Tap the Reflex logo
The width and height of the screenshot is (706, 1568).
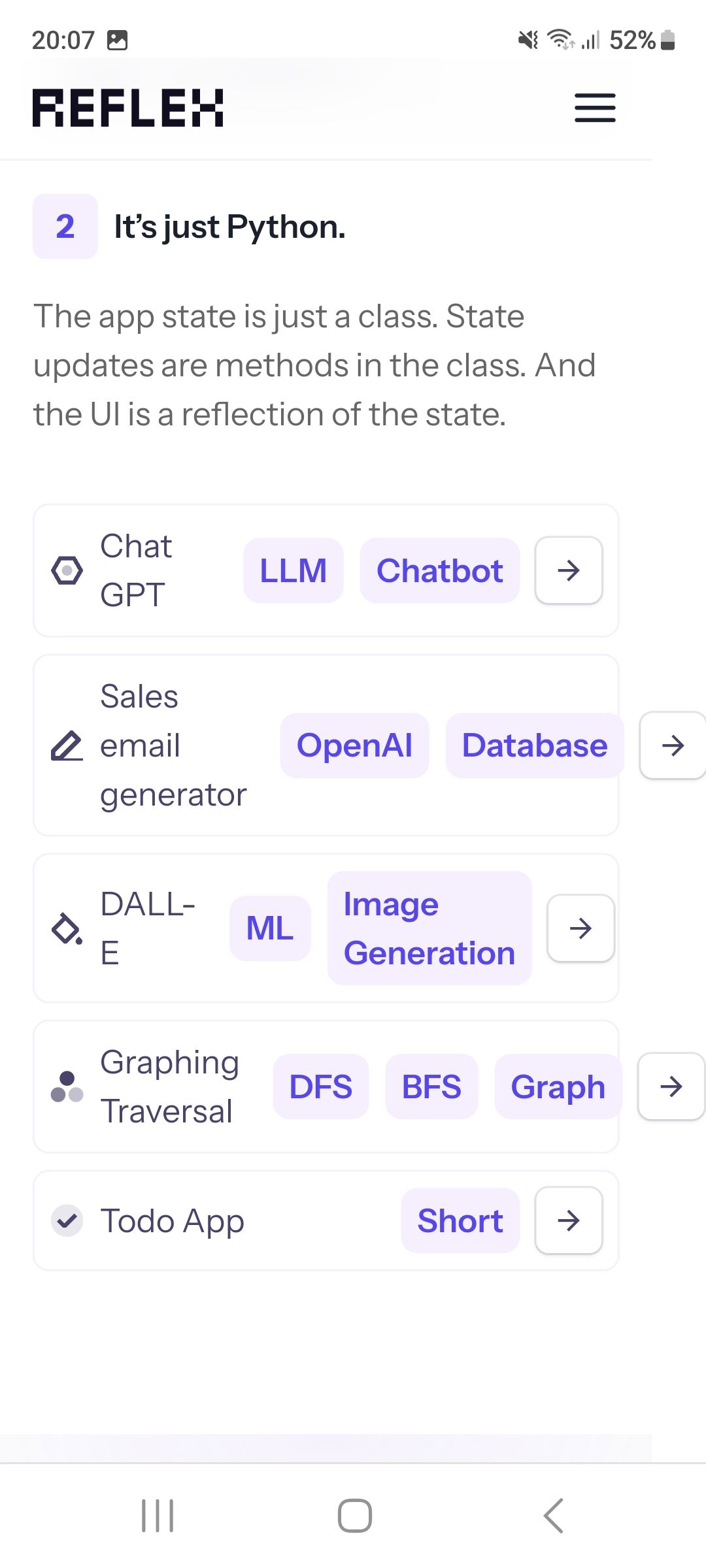point(128,108)
